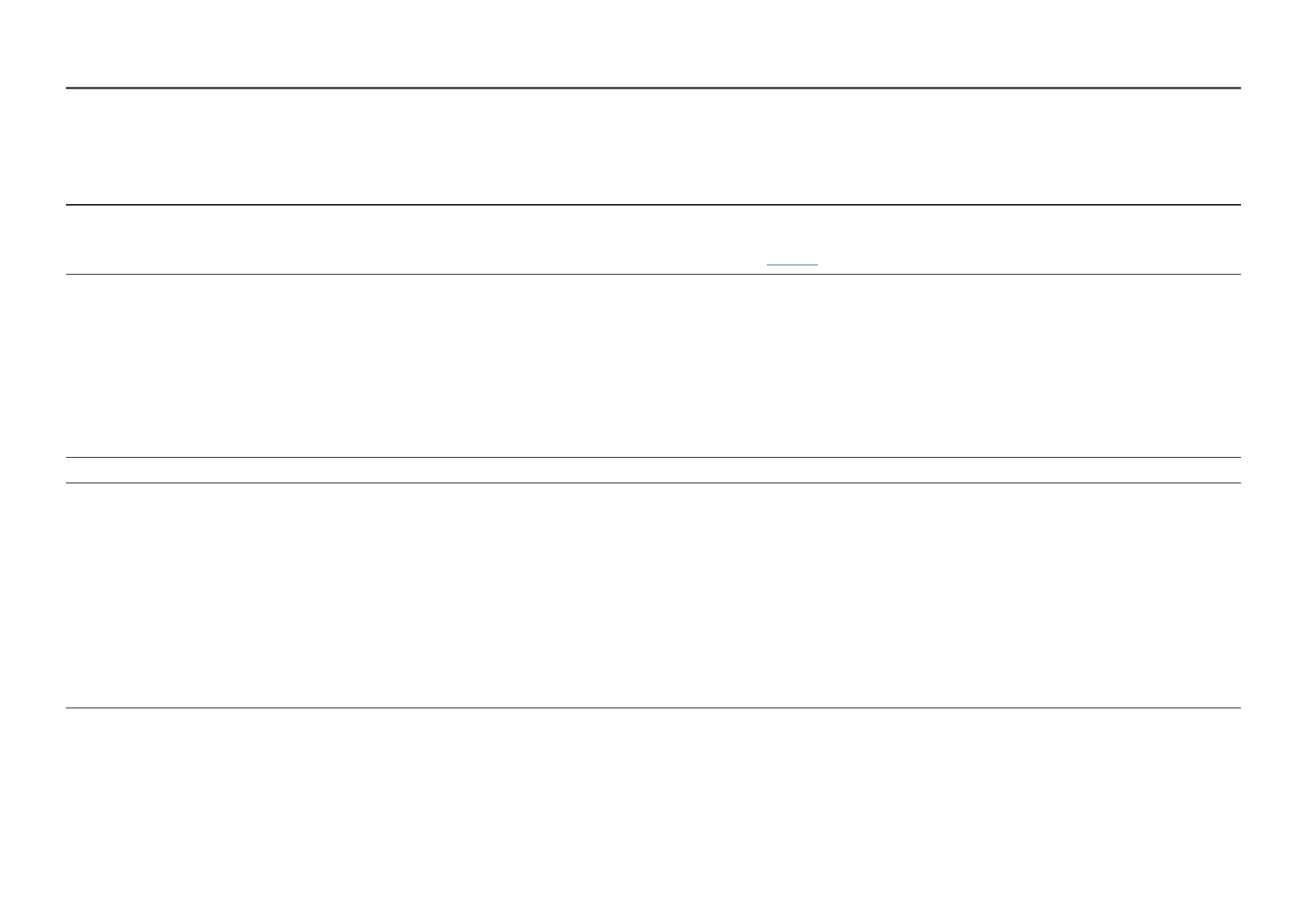Click the divider line directly beneath the blue underline

(653, 274)
